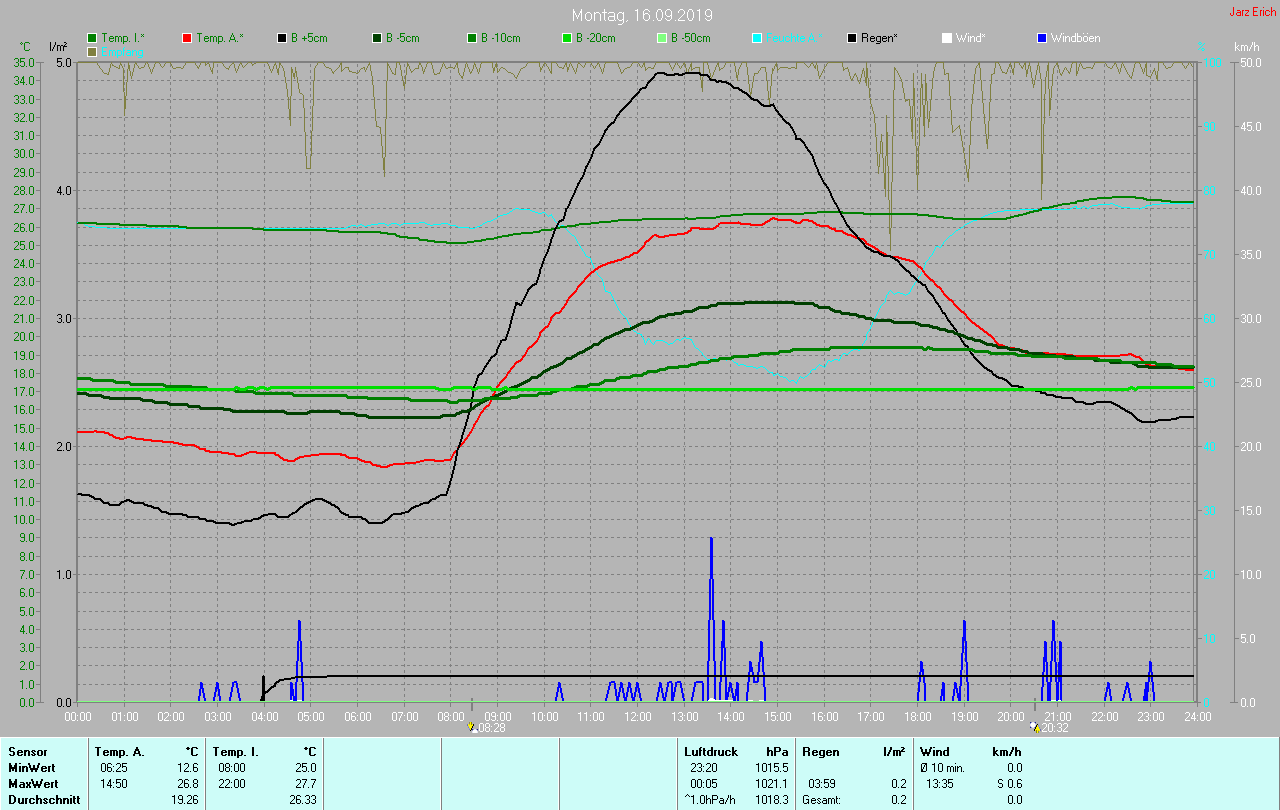1280x810 pixels.
Task: Click the red Temp. A. legend square
Action: [187, 38]
